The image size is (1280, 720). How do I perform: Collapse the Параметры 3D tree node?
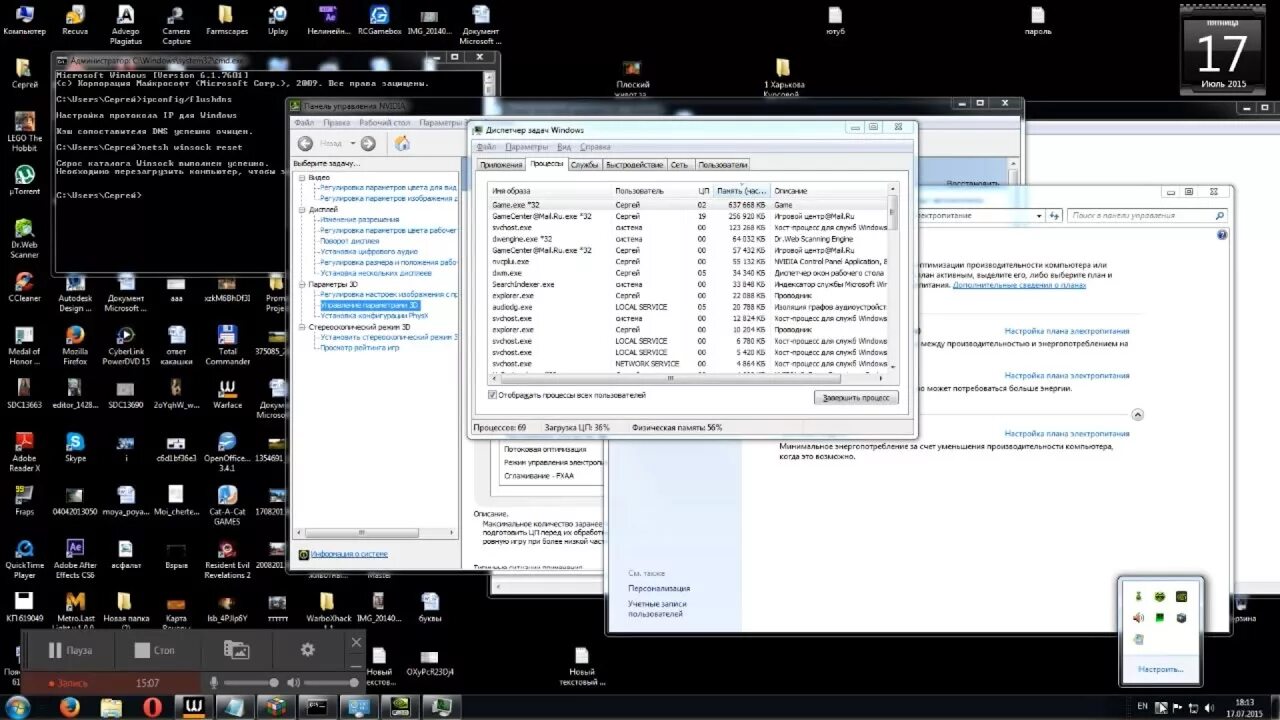(x=302, y=284)
